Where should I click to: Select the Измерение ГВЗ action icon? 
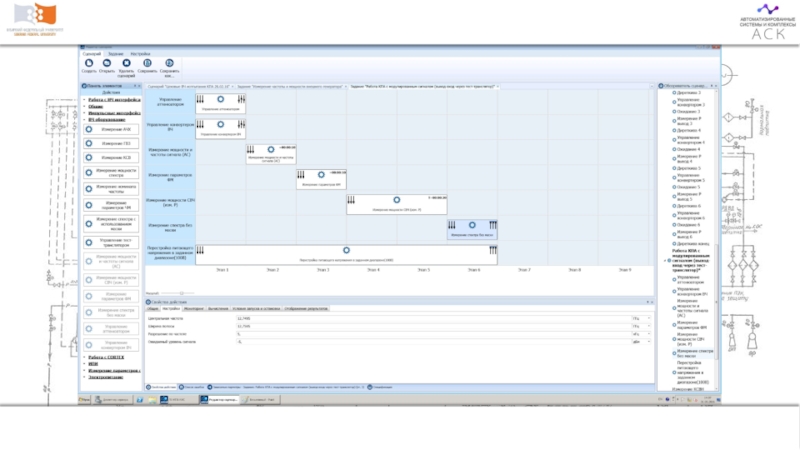(x=89, y=144)
